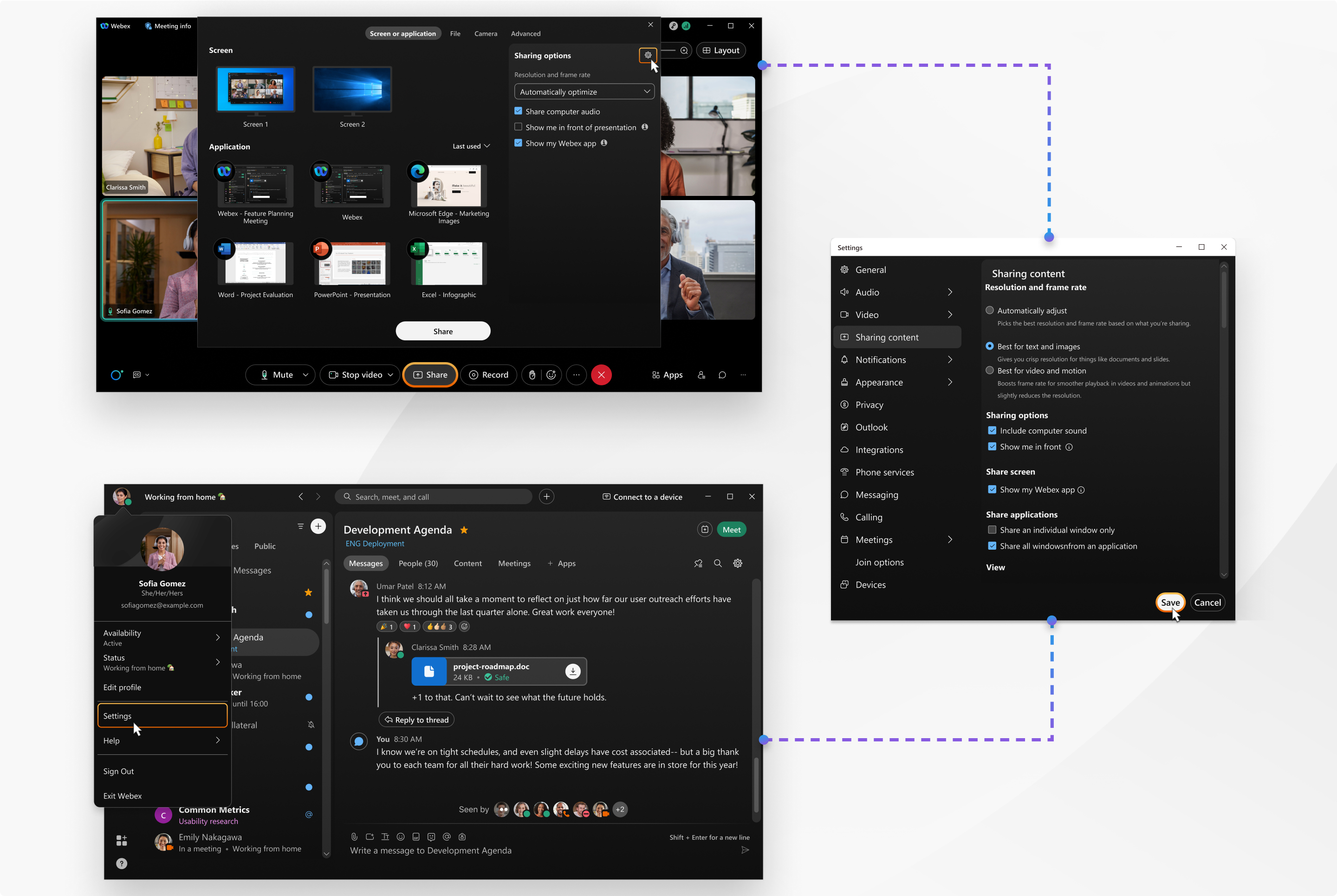
Task: Switch to the People (30) tab
Action: 419,564
